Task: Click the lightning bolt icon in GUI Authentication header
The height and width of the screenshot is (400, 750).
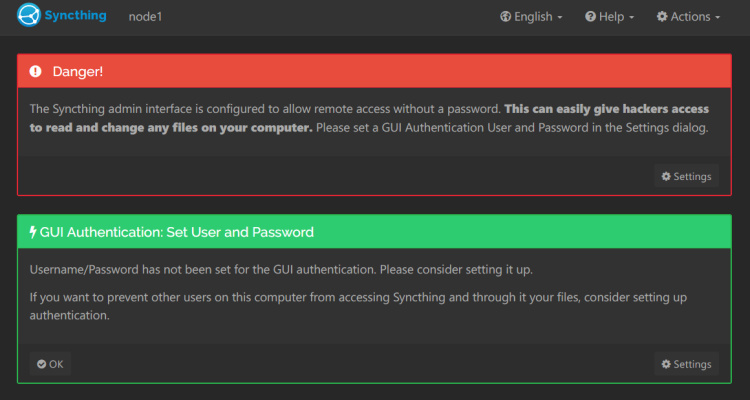Action: pyautogui.click(x=33, y=232)
